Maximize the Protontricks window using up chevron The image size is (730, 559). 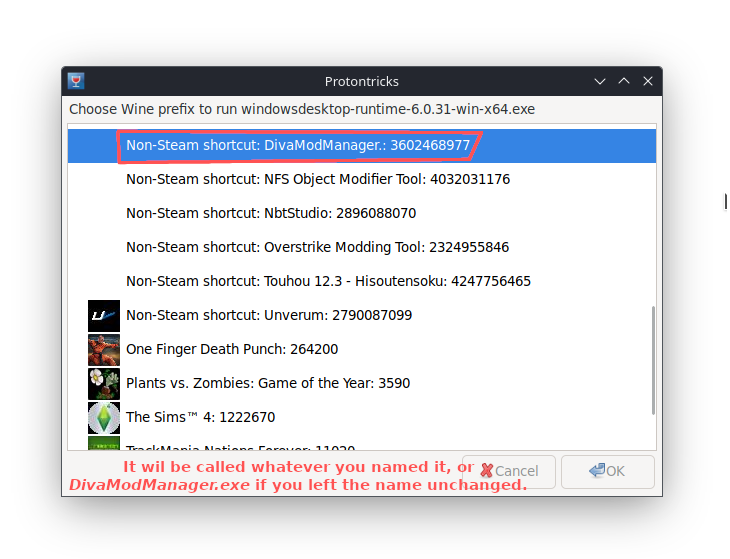tap(624, 81)
